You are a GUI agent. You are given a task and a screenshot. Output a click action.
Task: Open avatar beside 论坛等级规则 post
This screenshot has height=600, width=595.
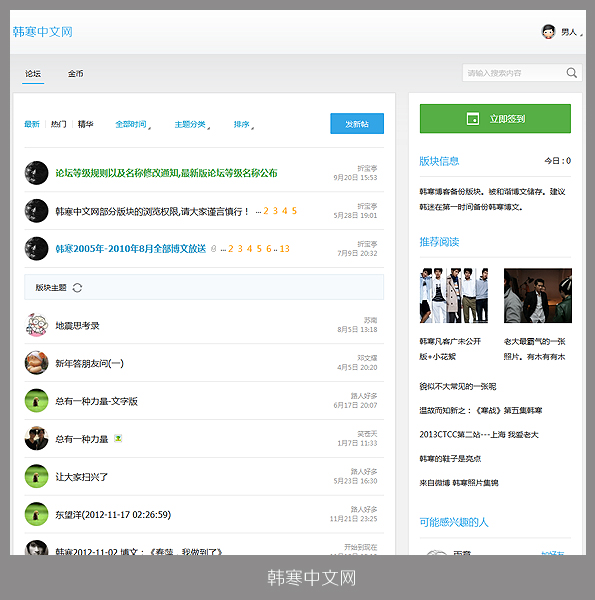[x=36, y=173]
